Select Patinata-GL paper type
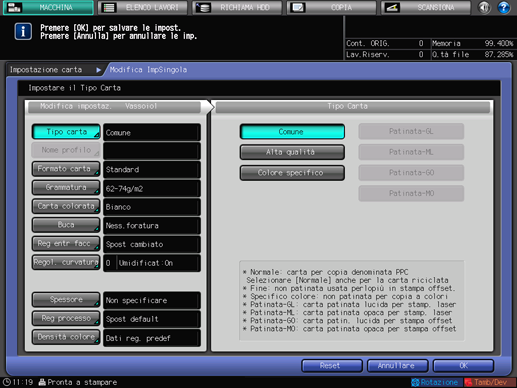Image resolution: width=517 pixels, height=388 pixels. 411,131
